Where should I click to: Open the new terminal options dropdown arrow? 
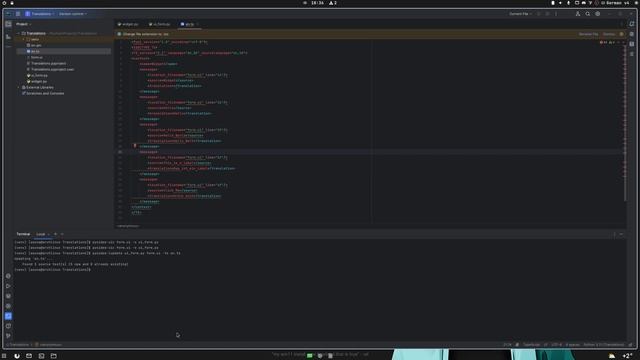[x=62, y=234]
